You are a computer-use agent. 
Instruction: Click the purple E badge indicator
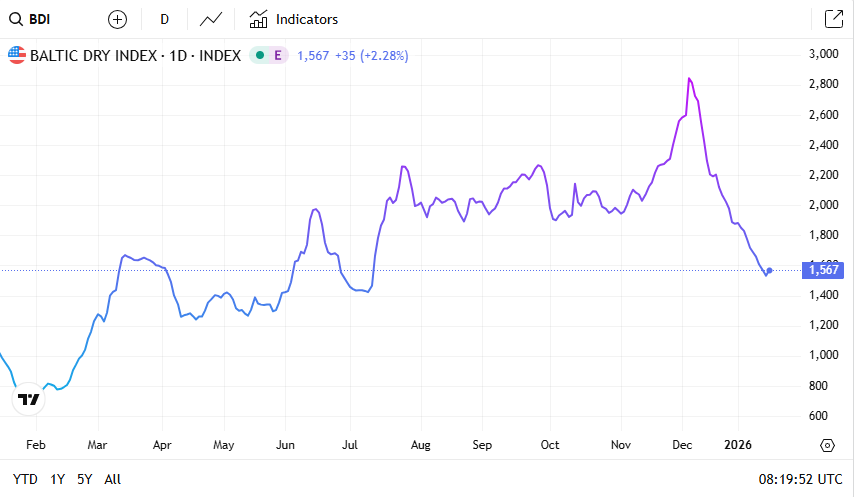[x=278, y=55]
